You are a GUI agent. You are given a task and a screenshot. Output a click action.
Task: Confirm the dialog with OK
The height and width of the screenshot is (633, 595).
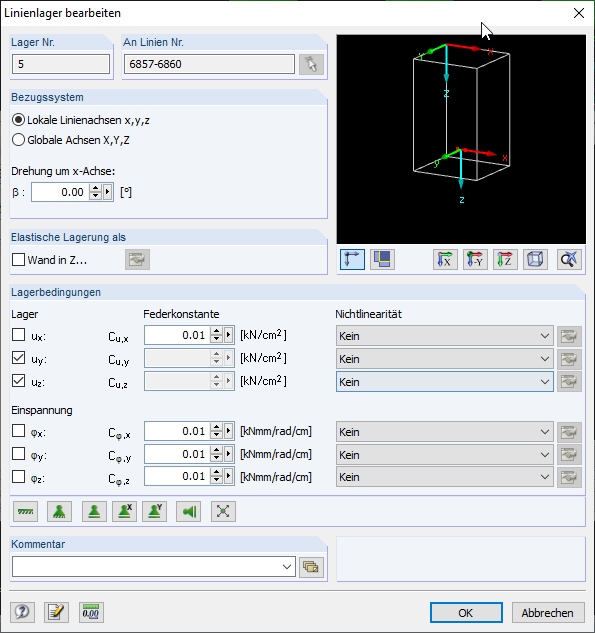click(x=466, y=613)
